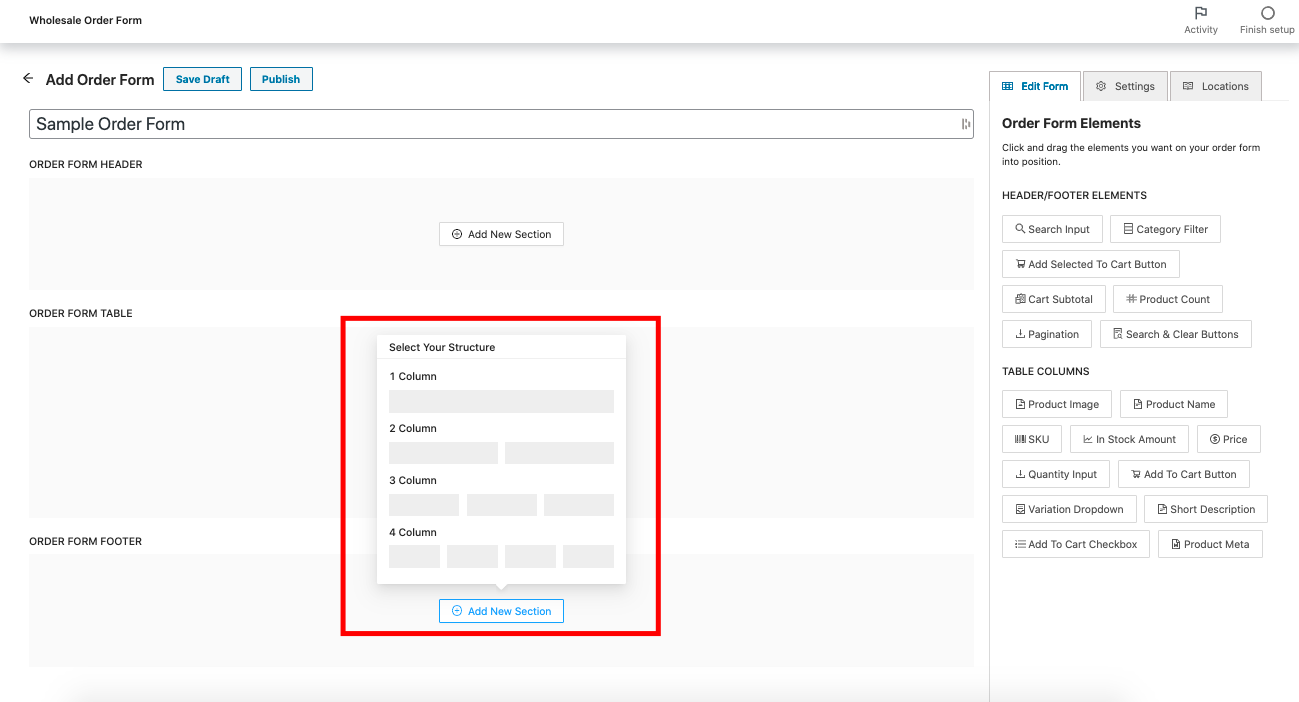This screenshot has height=702, width=1299.
Task: Choose the 2 Column structure layout
Action: (x=501, y=453)
